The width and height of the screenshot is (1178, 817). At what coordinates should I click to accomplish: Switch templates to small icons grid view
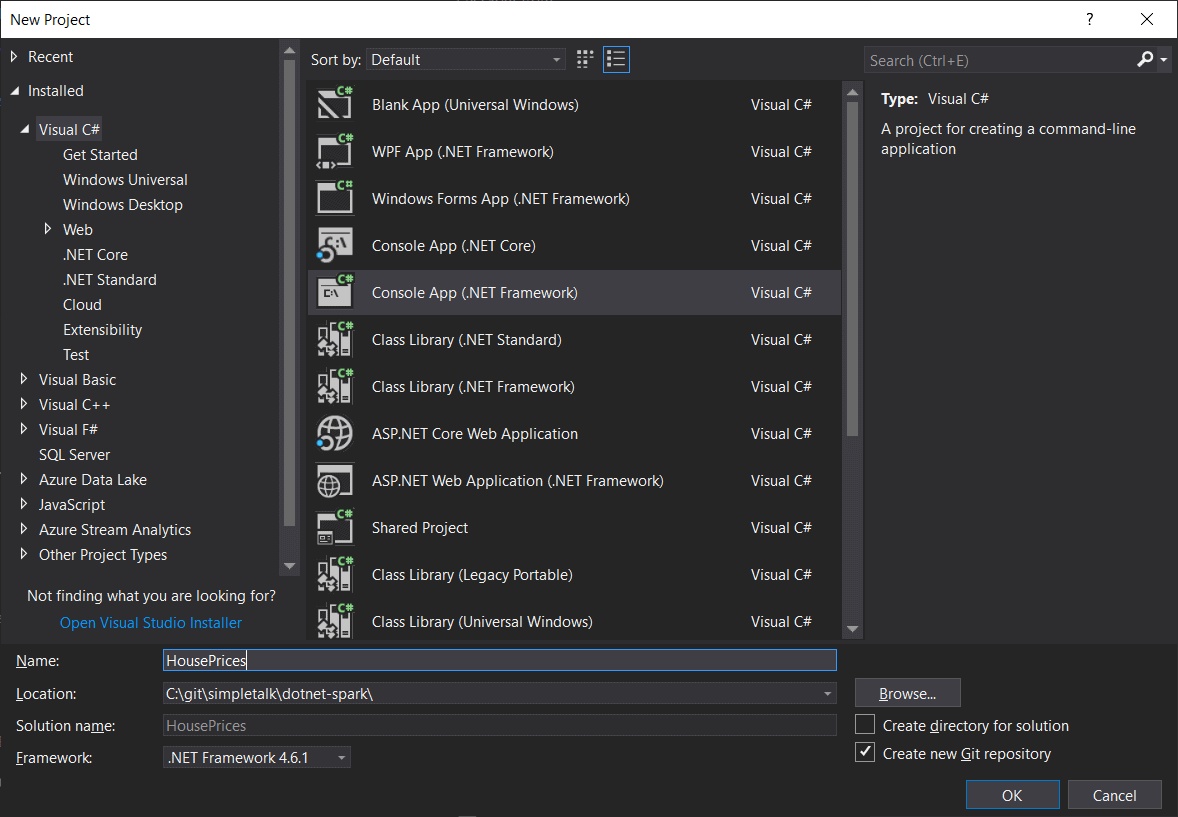(x=585, y=59)
